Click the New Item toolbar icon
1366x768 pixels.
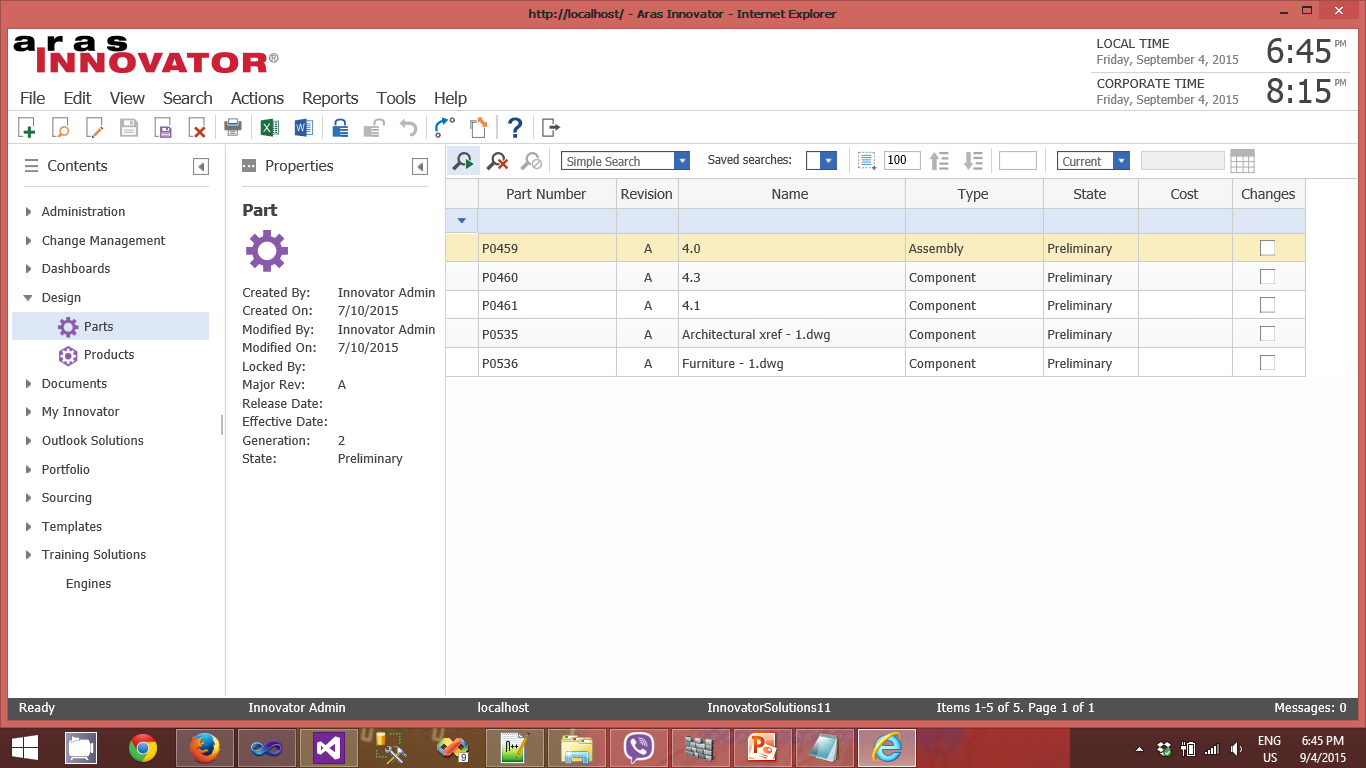point(27,128)
